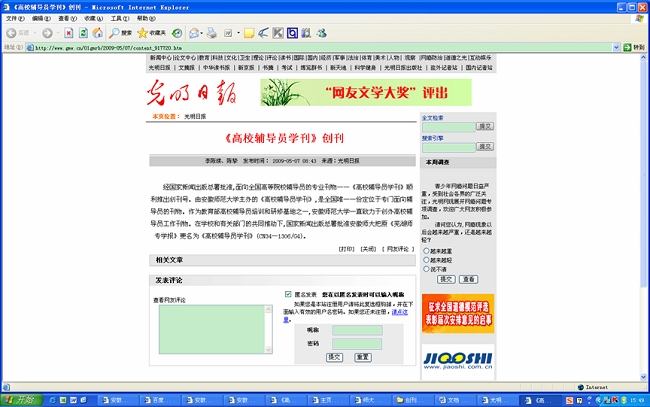The width and height of the screenshot is (650, 407).
Task: Expand the Mail button dropdown arrow
Action: click(202, 33)
